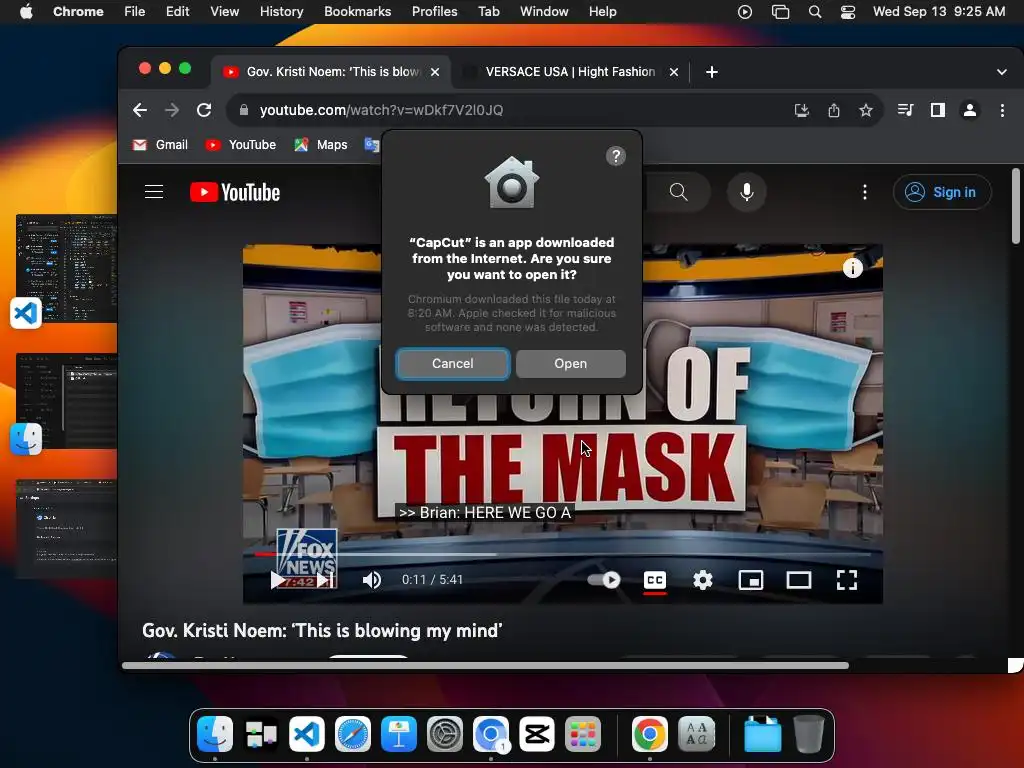The width and height of the screenshot is (1024, 768).
Task: Open the YouTube hamburger guide menu
Action: (154, 192)
